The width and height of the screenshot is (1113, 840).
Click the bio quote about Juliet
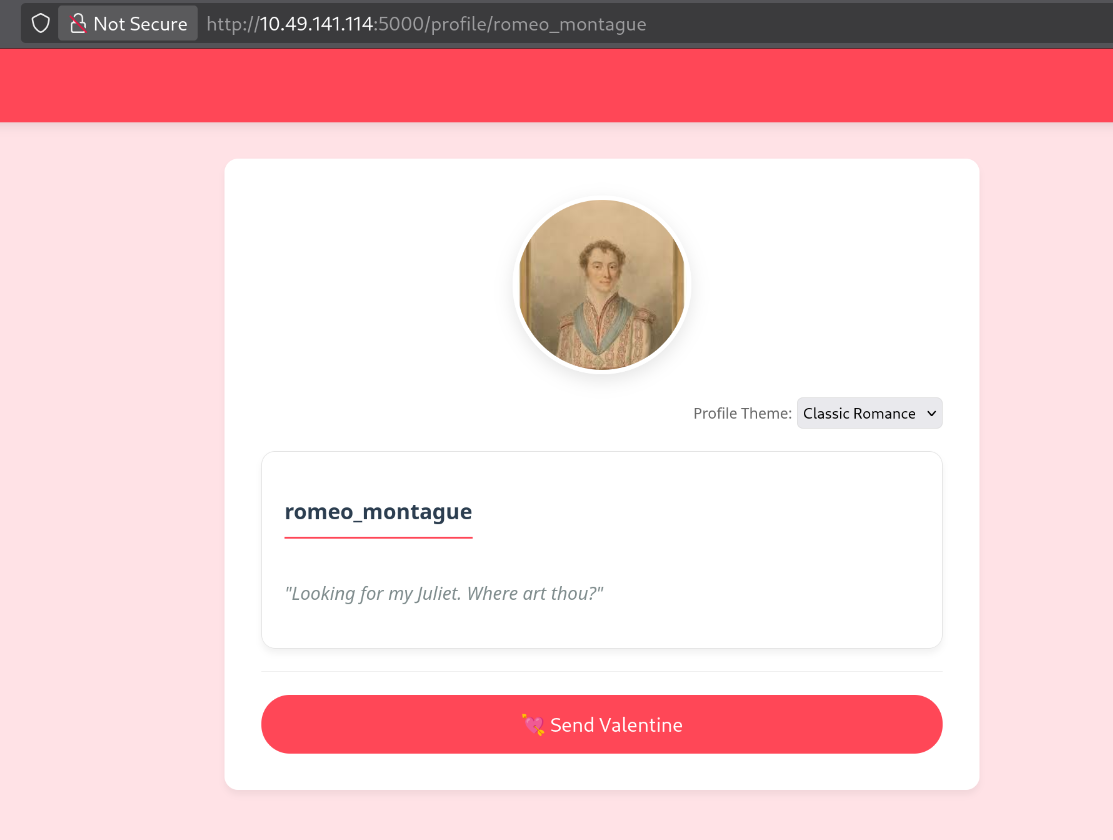click(x=444, y=592)
